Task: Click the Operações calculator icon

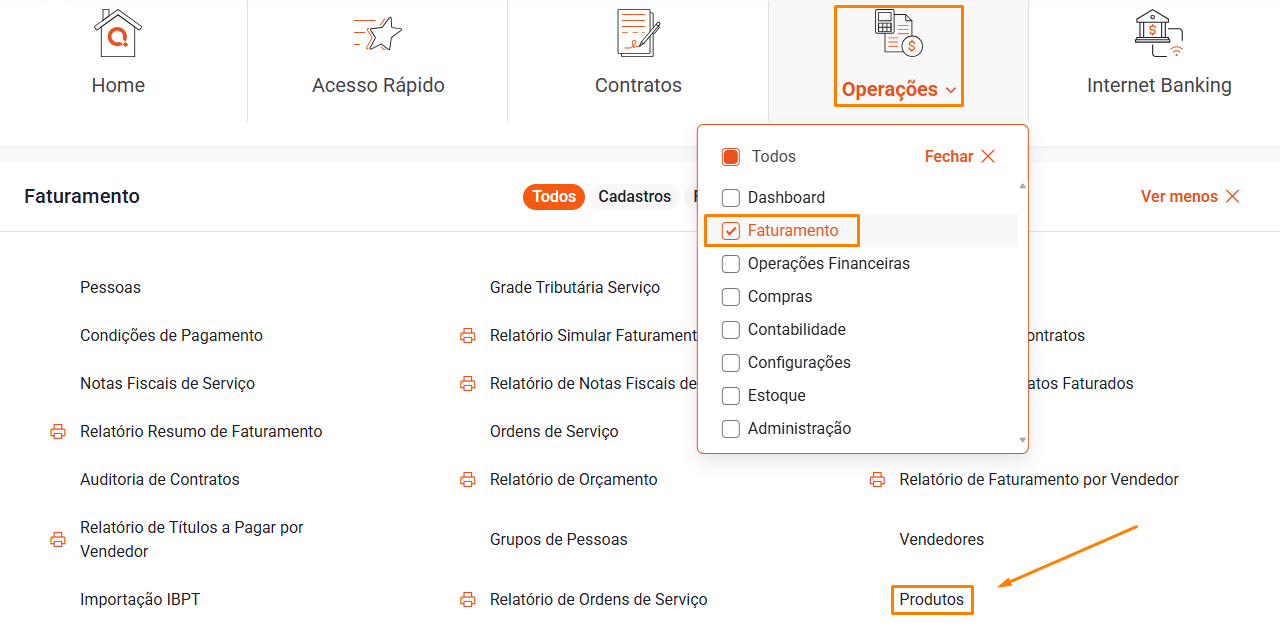Action: point(898,34)
